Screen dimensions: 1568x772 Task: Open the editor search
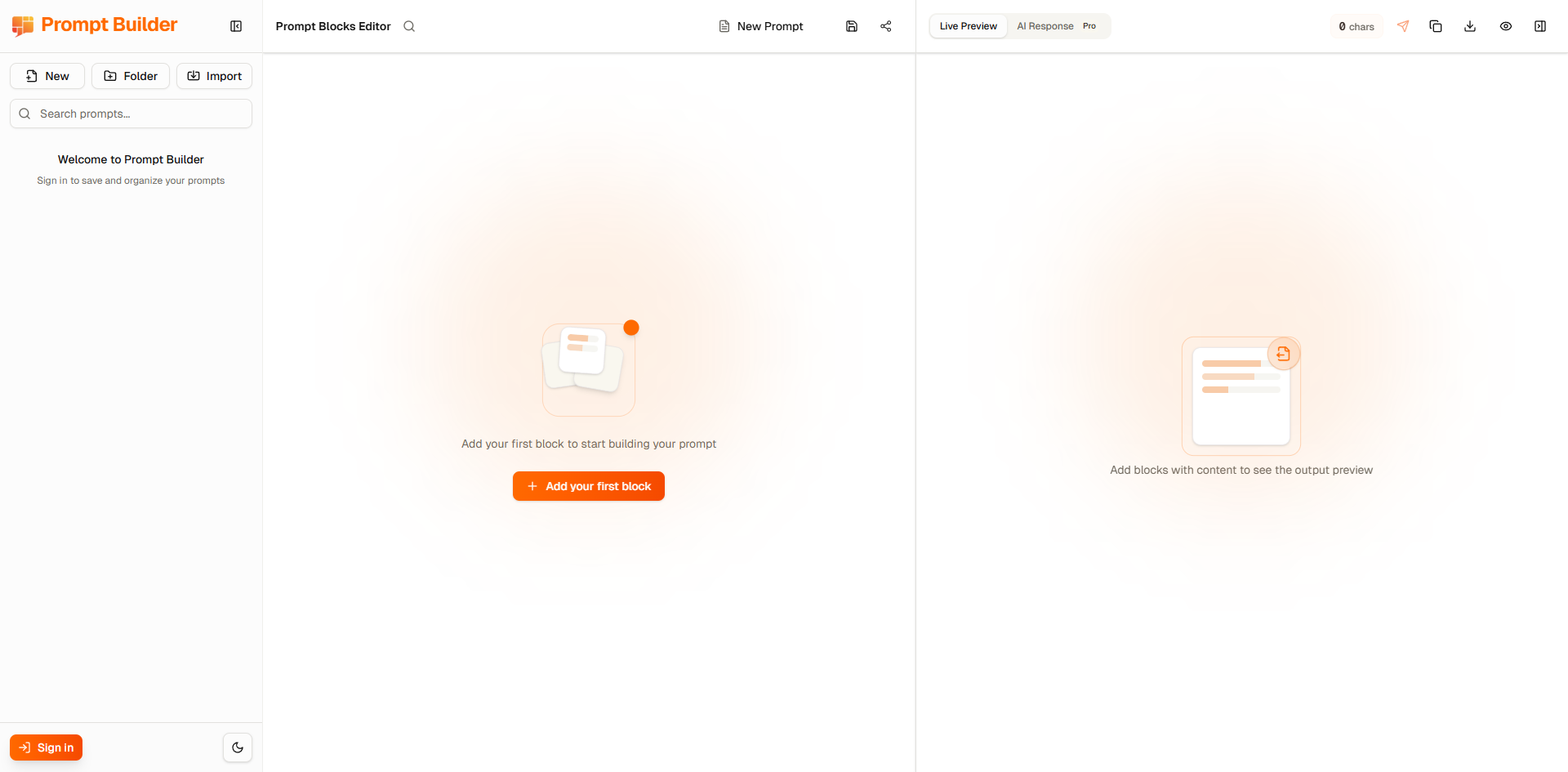point(409,26)
